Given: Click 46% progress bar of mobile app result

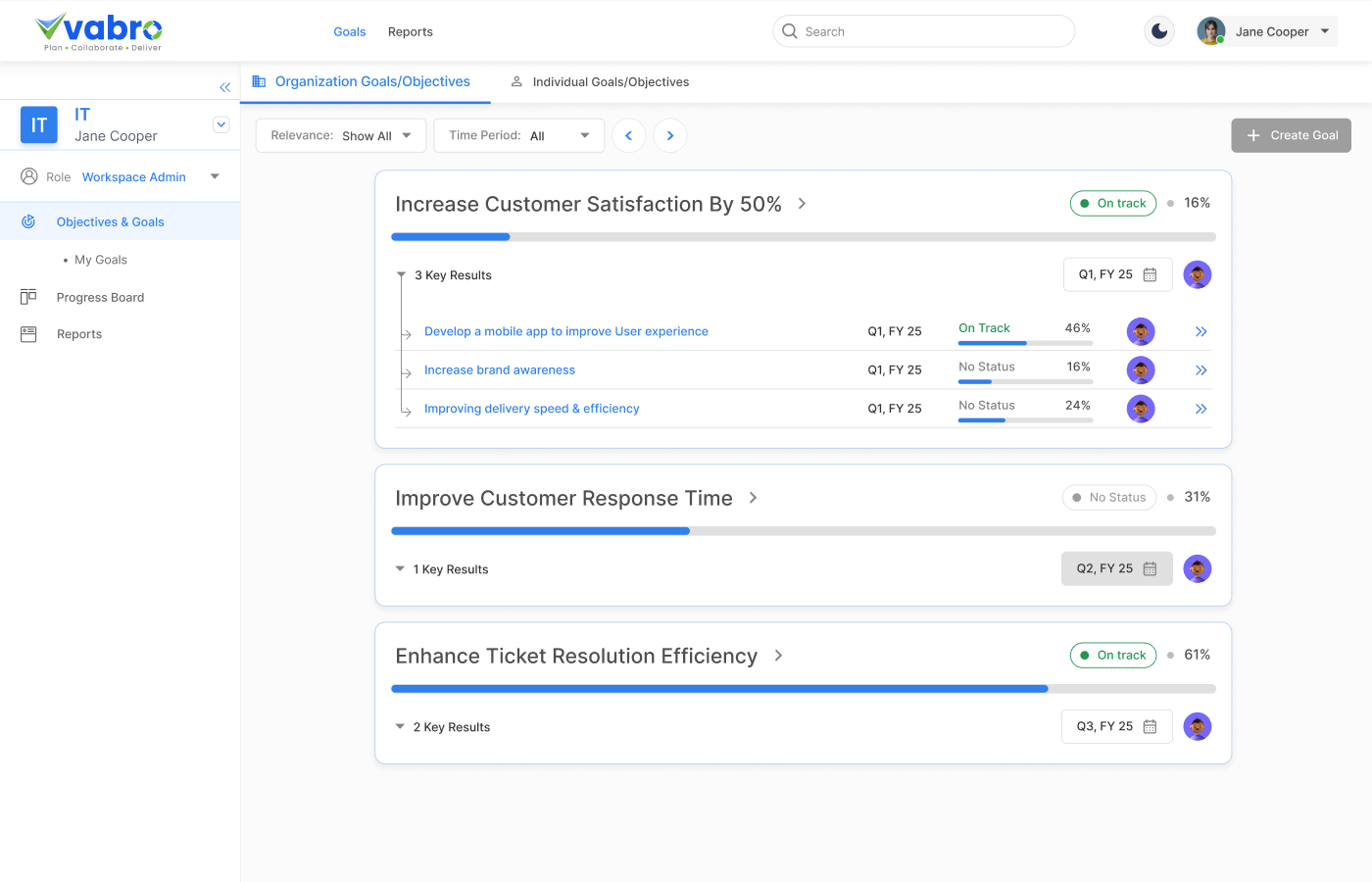Looking at the screenshot, I should [1025, 343].
